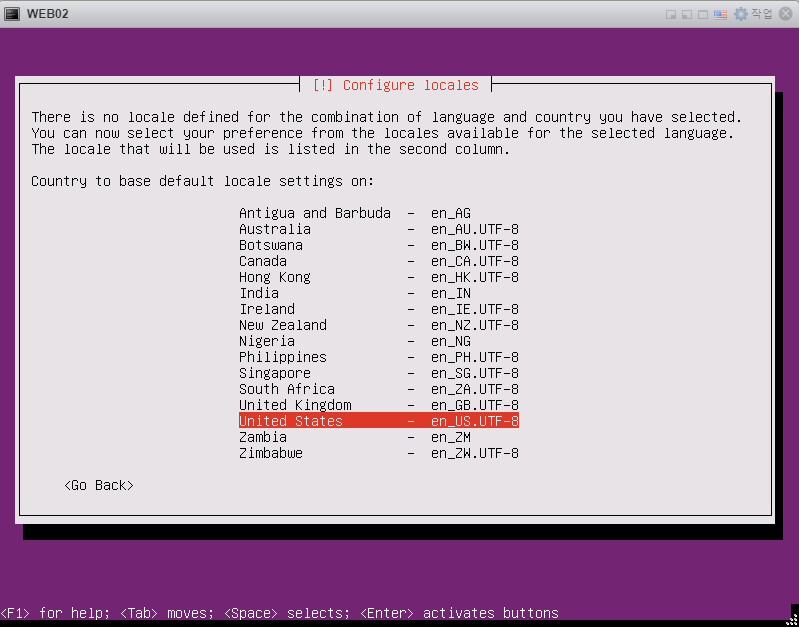Click the first small-window size icon
Screen dimensions: 799x627
click(671, 14)
